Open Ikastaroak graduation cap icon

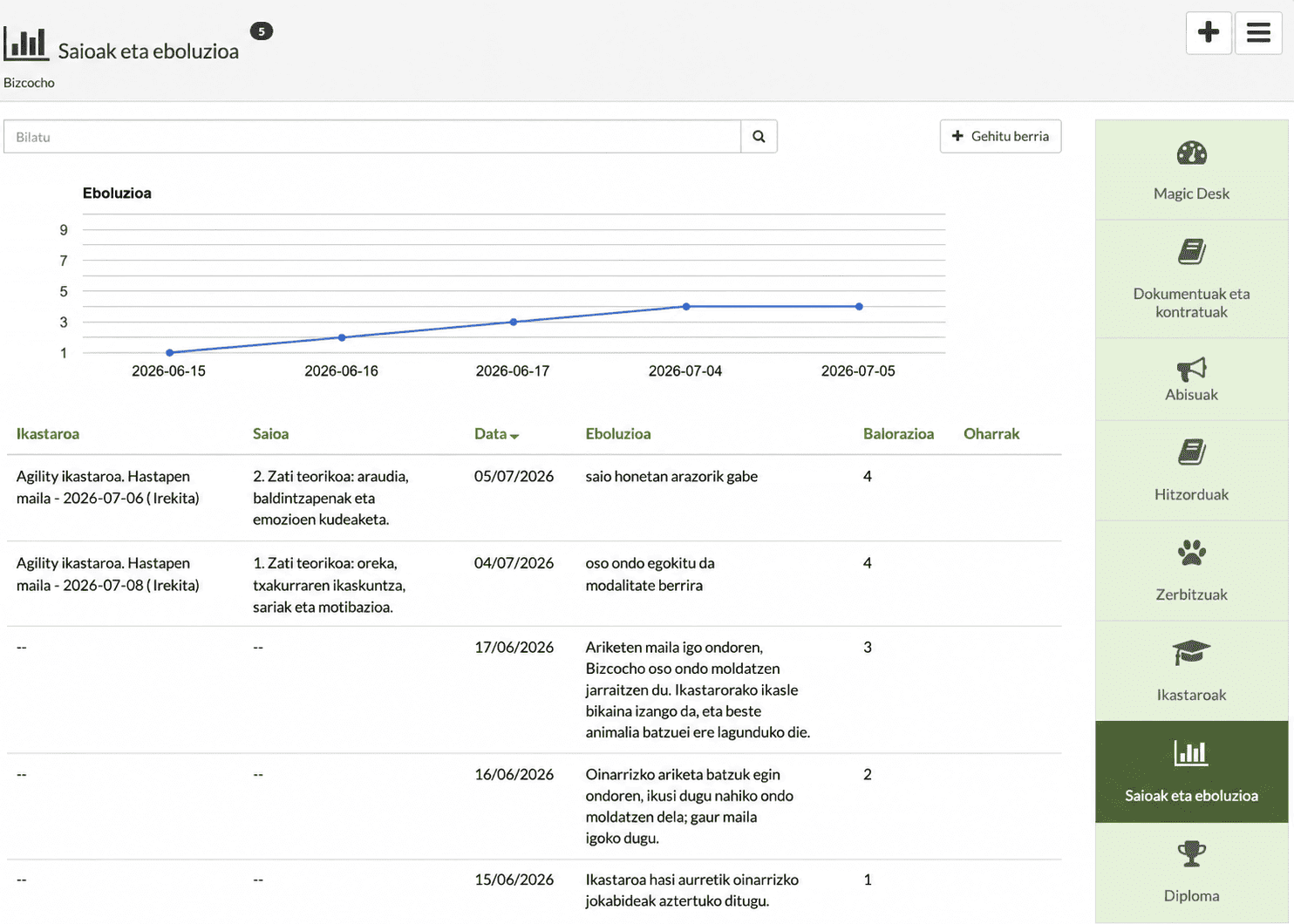click(1191, 653)
